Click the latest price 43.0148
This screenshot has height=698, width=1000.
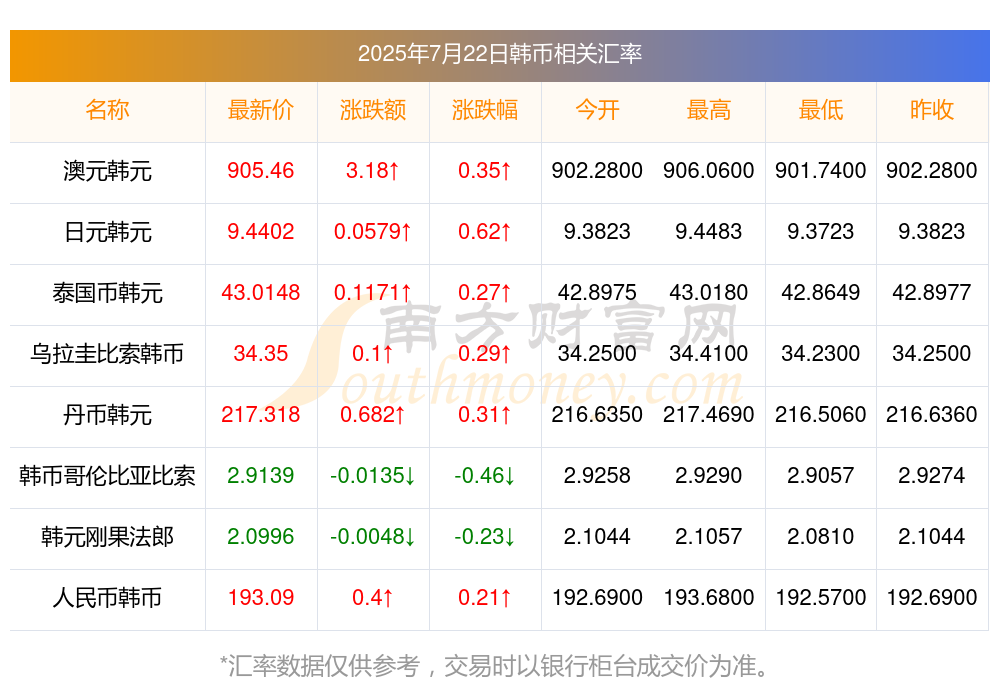(x=261, y=292)
